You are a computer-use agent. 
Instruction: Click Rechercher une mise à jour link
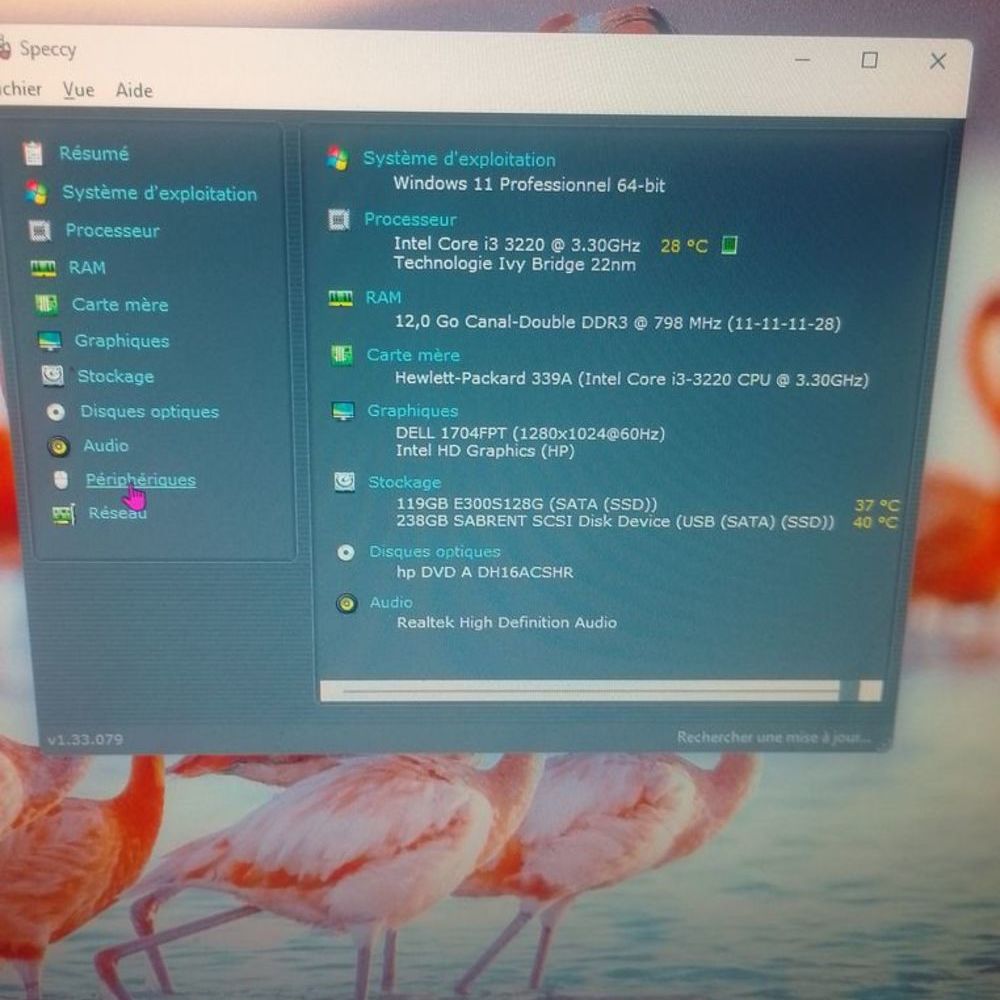[773, 738]
